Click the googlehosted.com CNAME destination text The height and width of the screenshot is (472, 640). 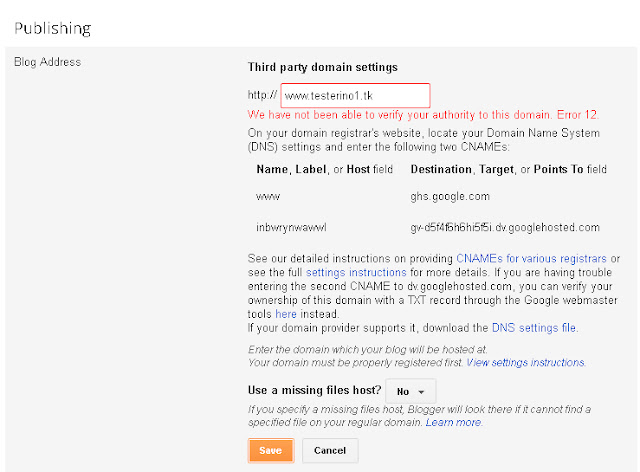[505, 227]
